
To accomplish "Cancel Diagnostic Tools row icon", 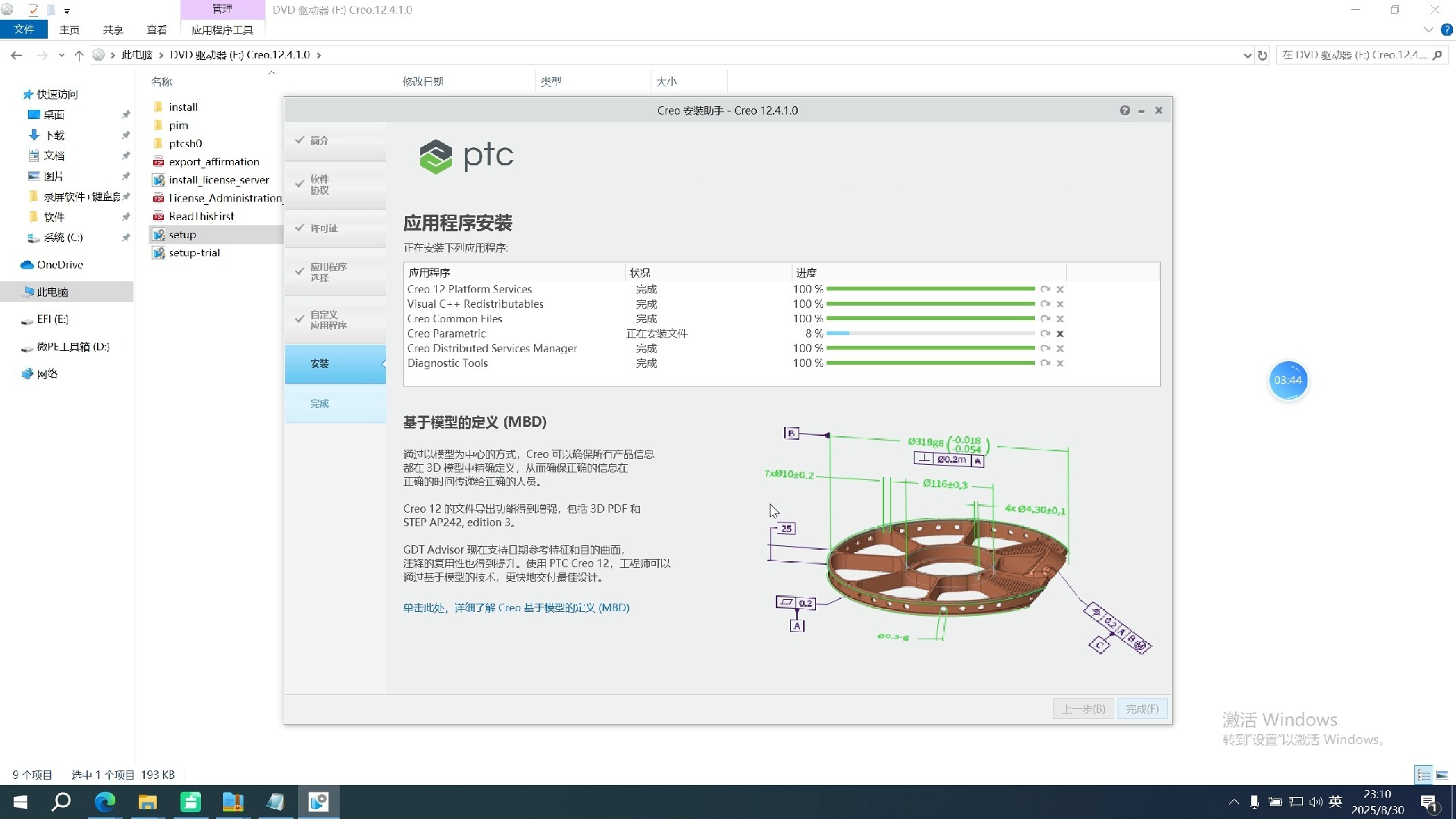I will point(1060,363).
